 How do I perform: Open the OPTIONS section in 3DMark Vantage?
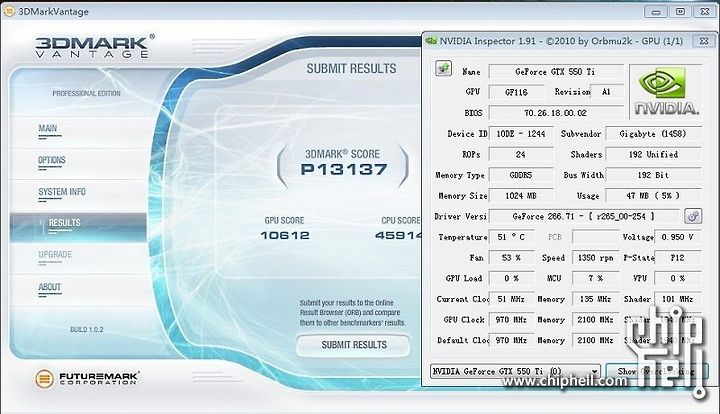pos(51,160)
